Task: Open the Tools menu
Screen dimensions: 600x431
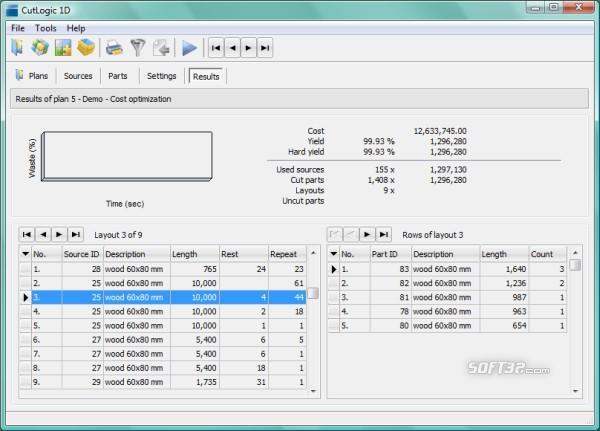Action: coord(46,28)
